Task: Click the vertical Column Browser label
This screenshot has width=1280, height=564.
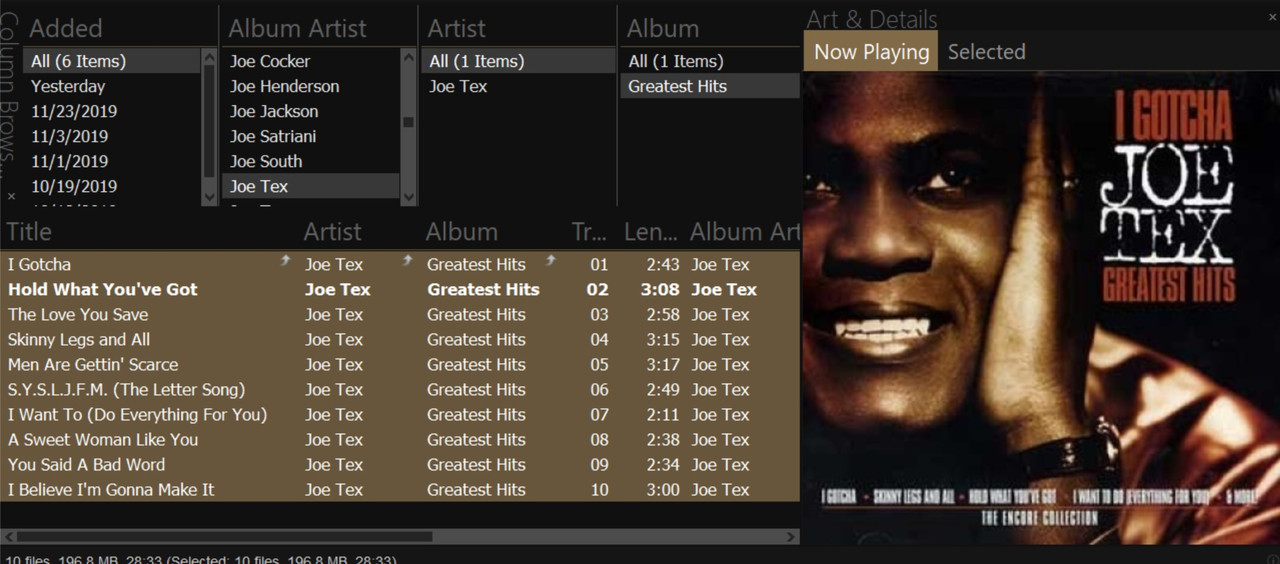Action: (10, 93)
